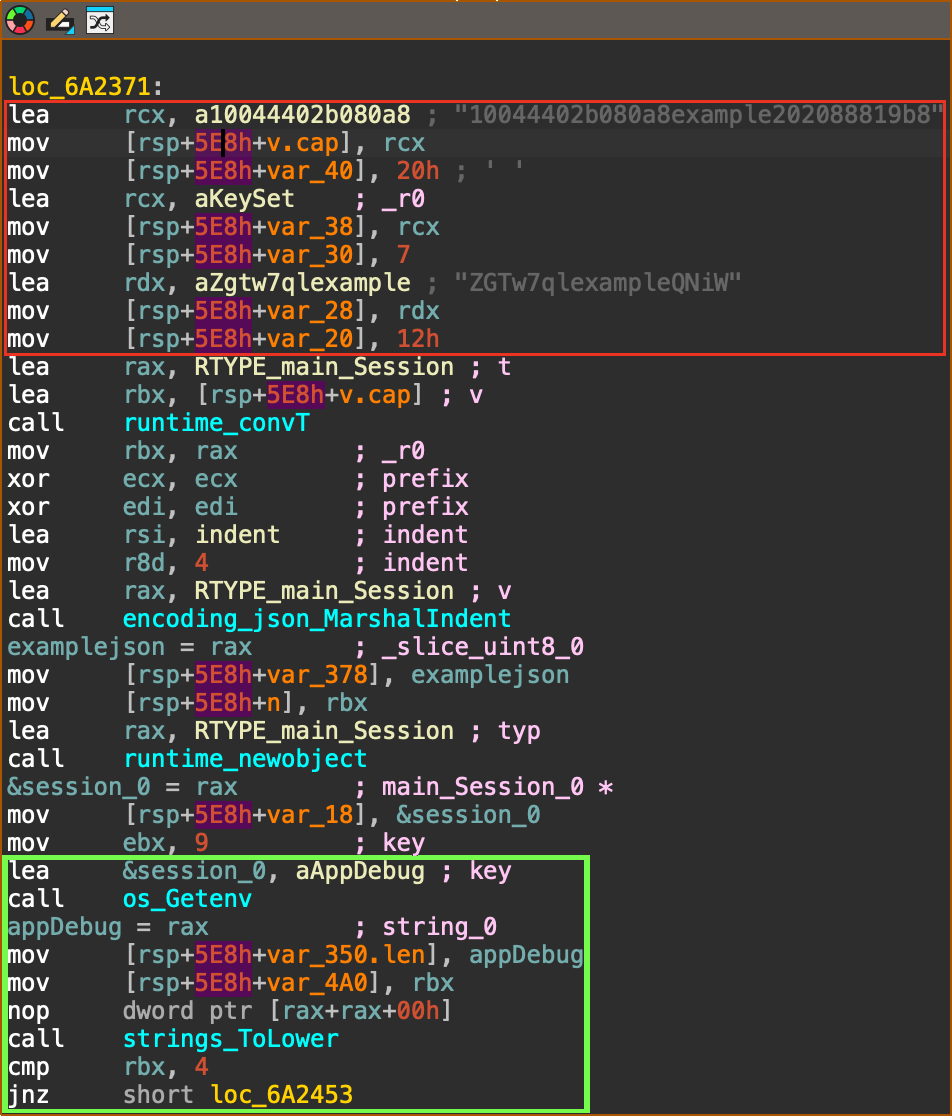The width and height of the screenshot is (952, 1116).
Task: Select the aAppDebug string reference
Action: [x=360, y=871]
